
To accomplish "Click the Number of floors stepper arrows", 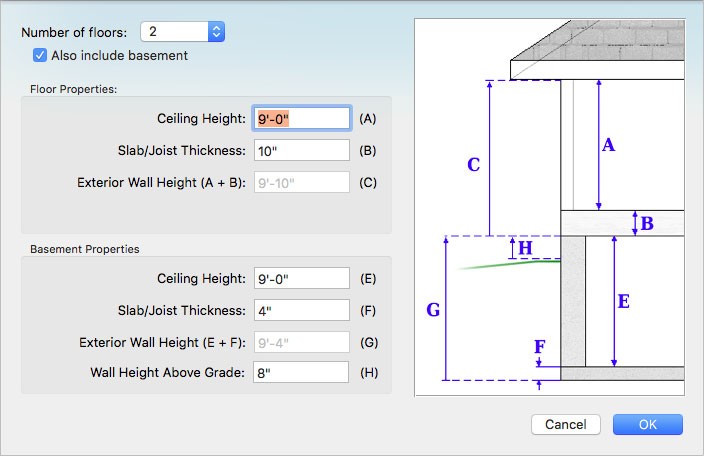I will pos(216,32).
